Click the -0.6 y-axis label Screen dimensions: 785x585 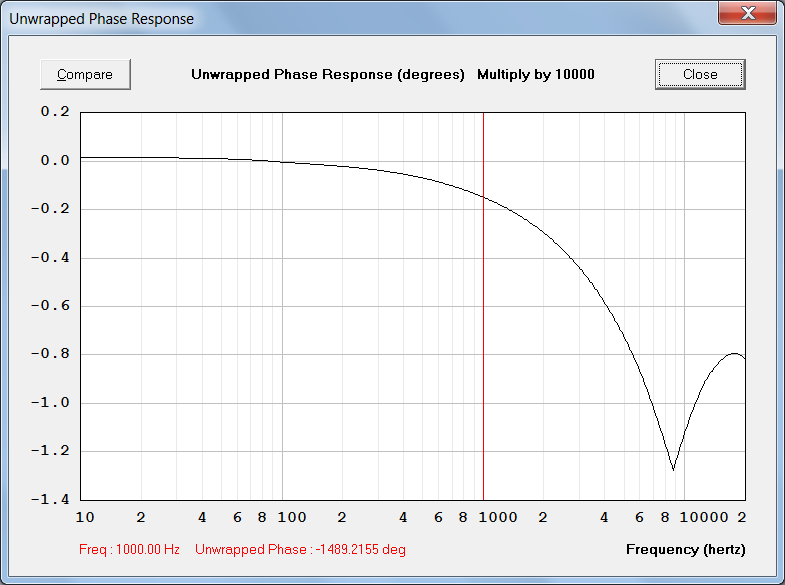(50, 306)
